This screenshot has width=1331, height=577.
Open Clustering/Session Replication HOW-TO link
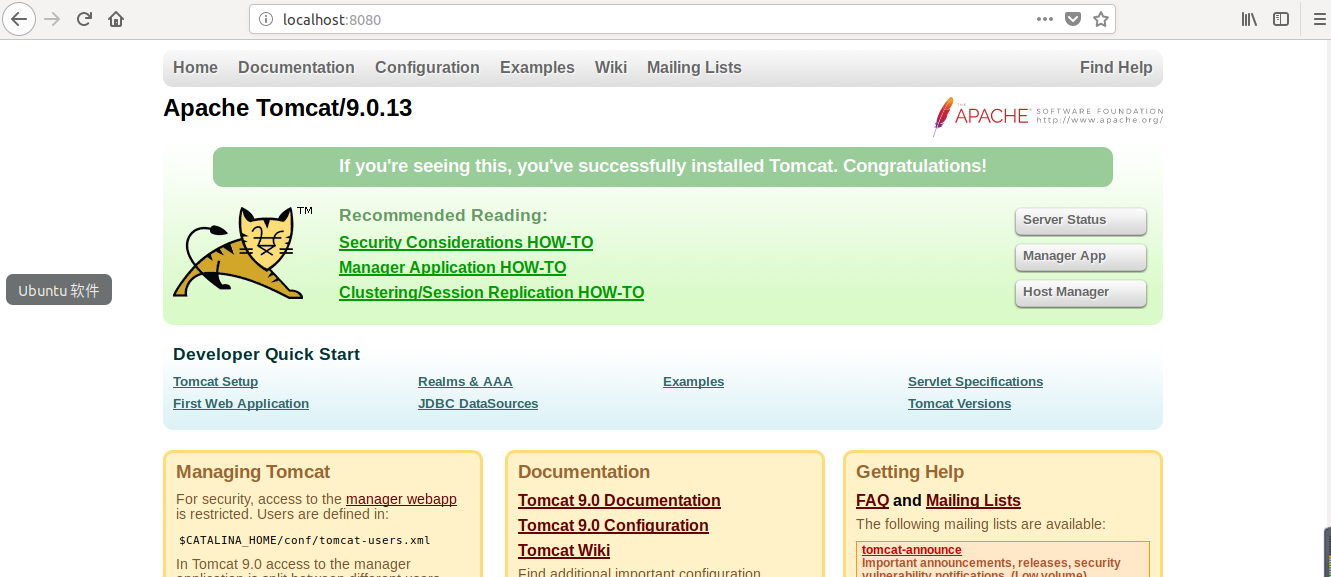coord(491,293)
